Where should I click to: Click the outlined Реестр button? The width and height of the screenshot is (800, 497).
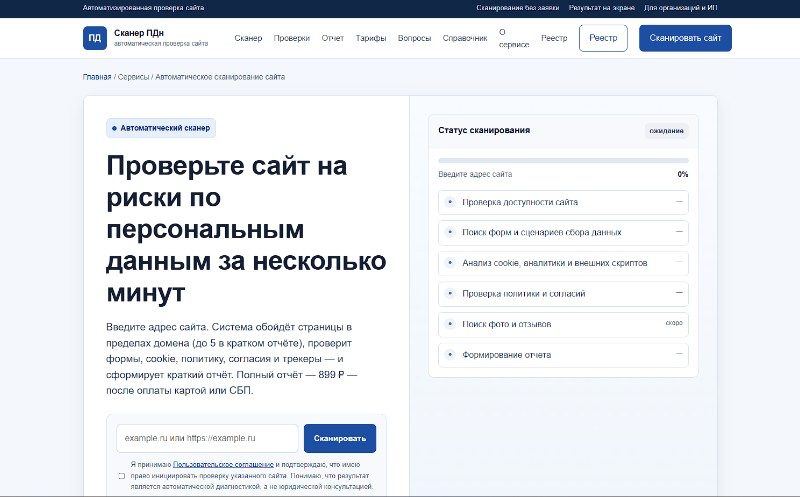coord(603,38)
